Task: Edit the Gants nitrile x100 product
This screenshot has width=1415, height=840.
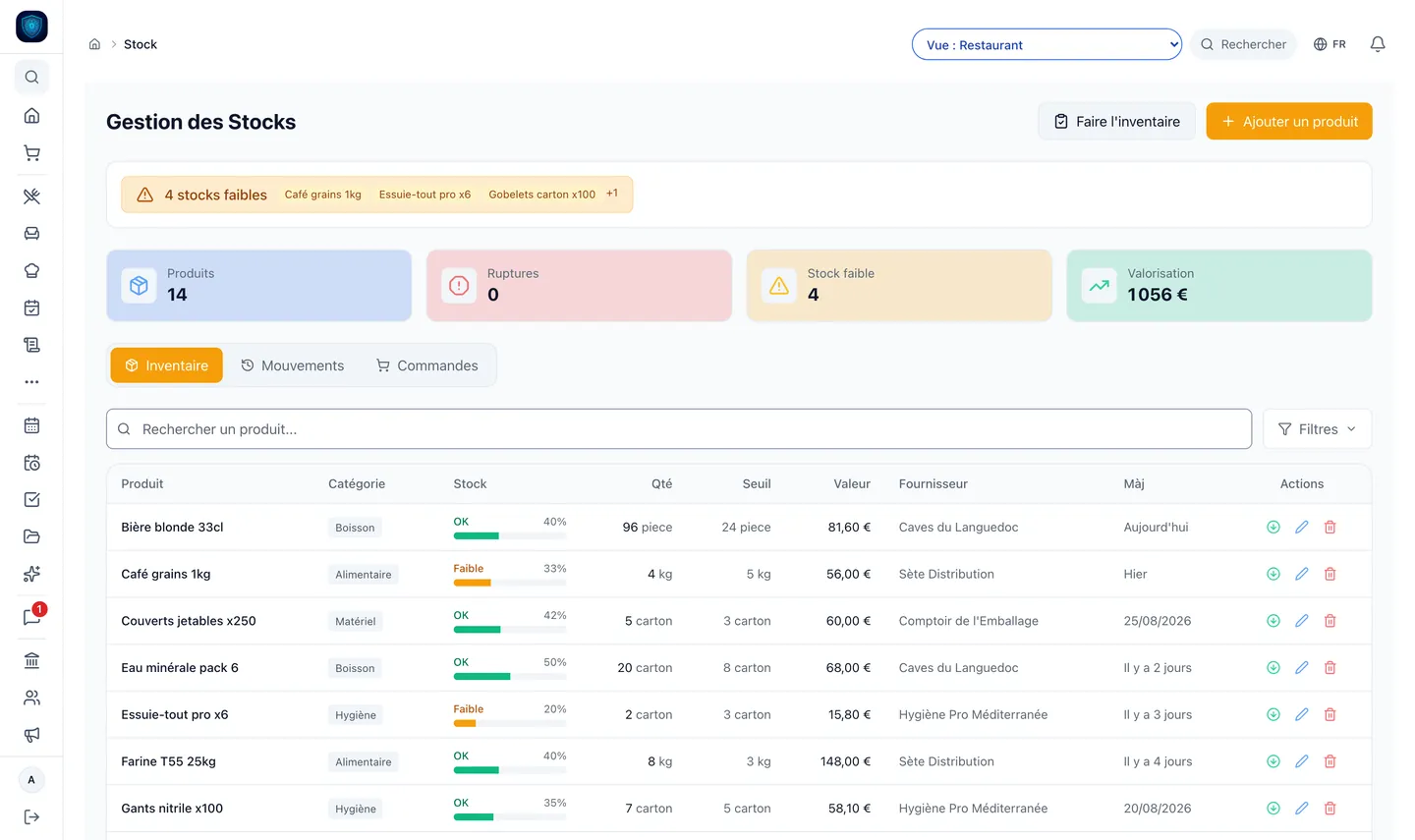Action: click(1301, 809)
